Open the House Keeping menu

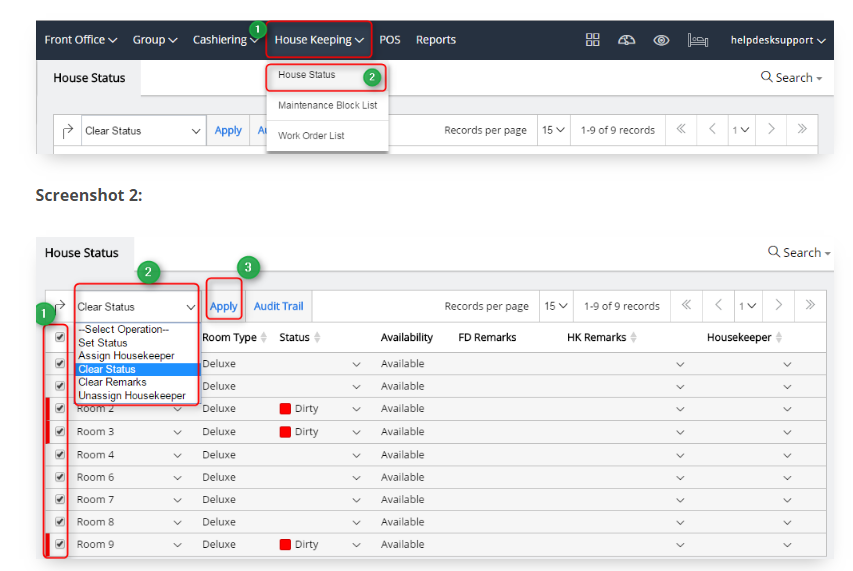click(319, 40)
